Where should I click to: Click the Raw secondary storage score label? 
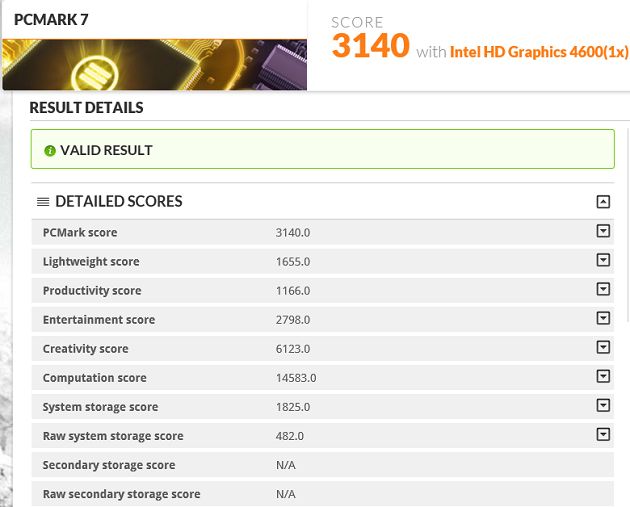click(x=121, y=494)
